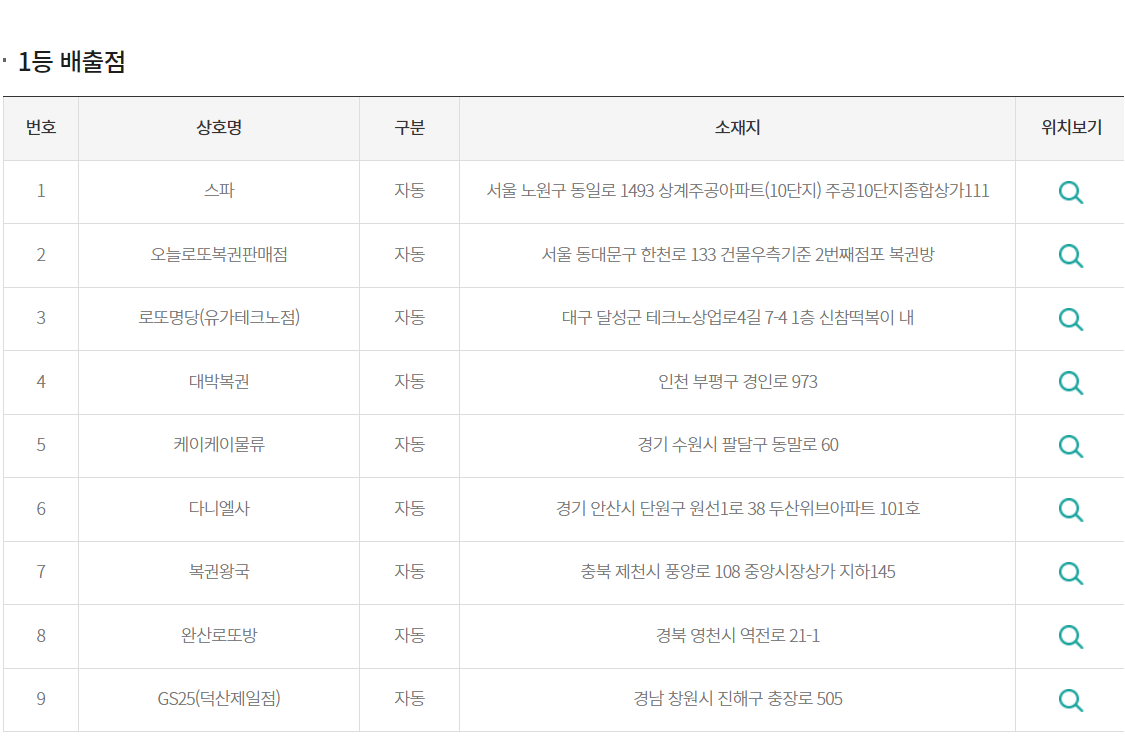Click the magnifier icon for 스파
The width and height of the screenshot is (1125, 739).
coord(1070,192)
